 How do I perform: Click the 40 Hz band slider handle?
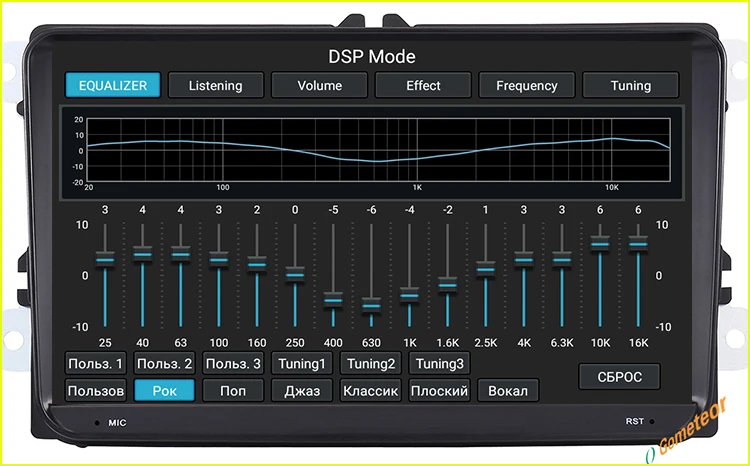click(143, 254)
